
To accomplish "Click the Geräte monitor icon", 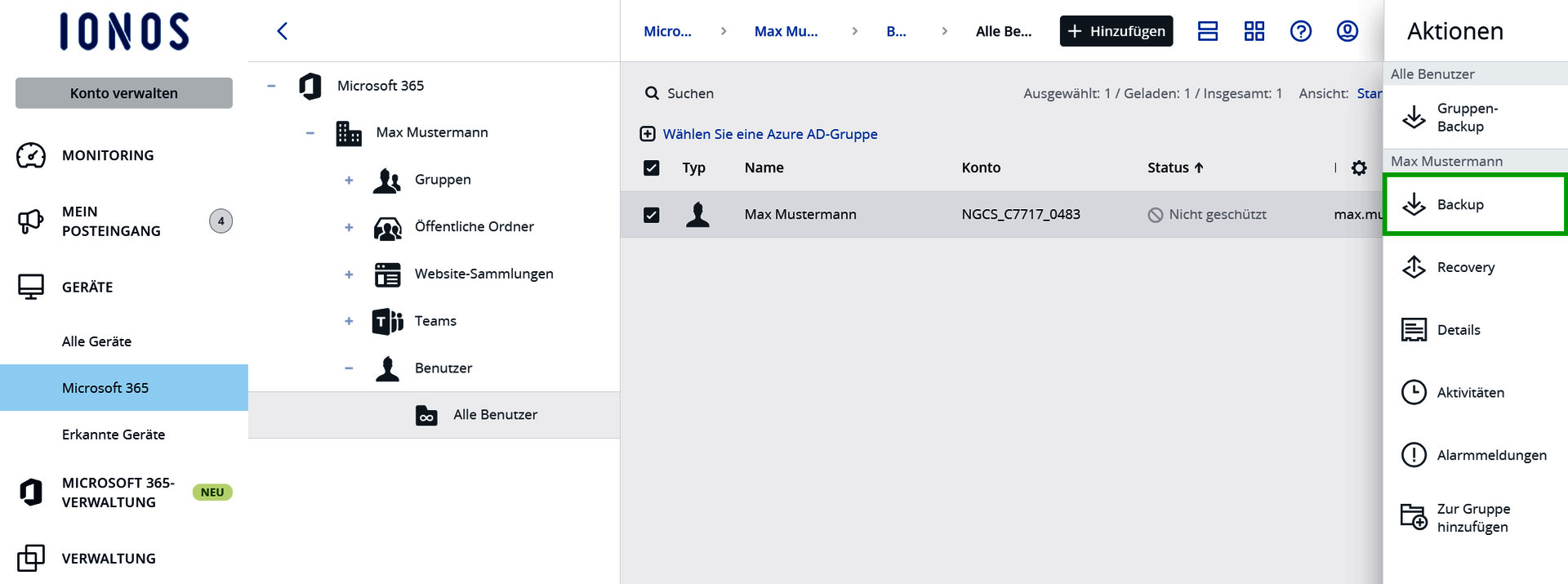I will (x=31, y=287).
